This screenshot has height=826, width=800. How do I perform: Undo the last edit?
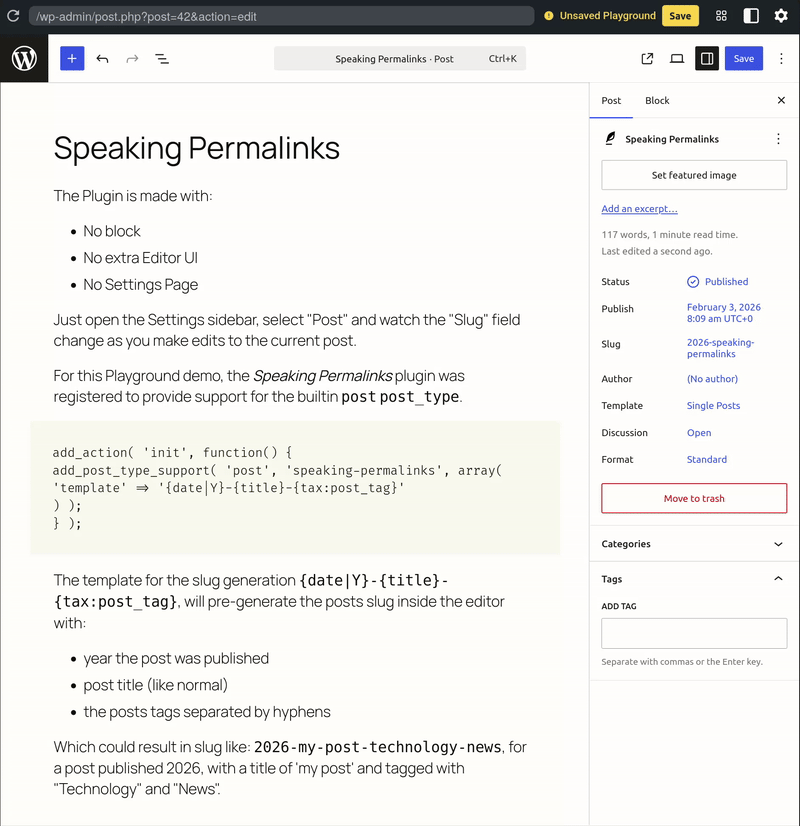(102, 58)
